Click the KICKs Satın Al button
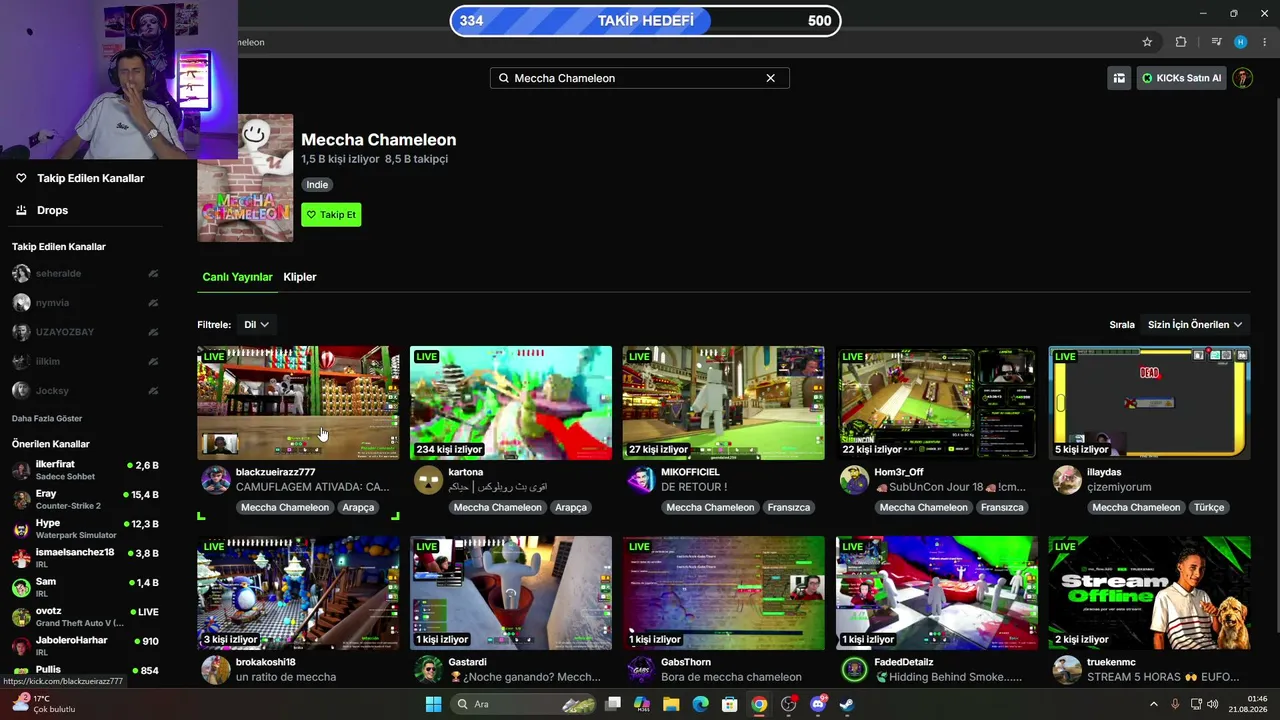1280x720 pixels. point(1181,78)
